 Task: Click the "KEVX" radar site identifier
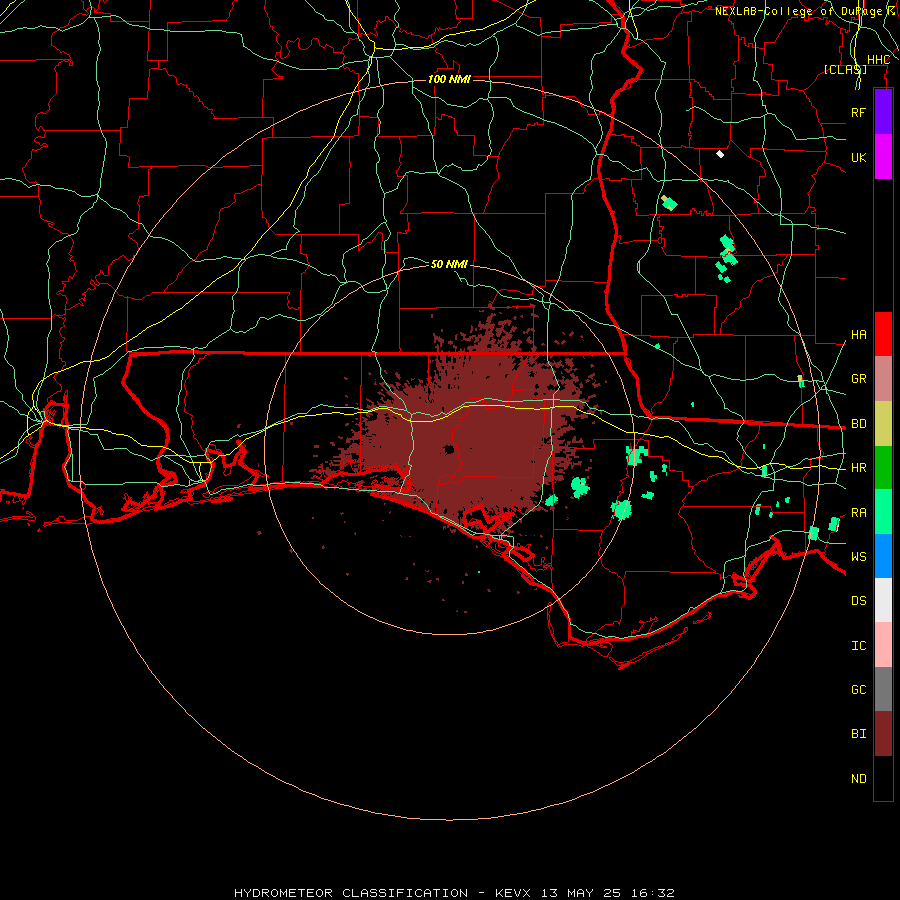(x=515, y=893)
